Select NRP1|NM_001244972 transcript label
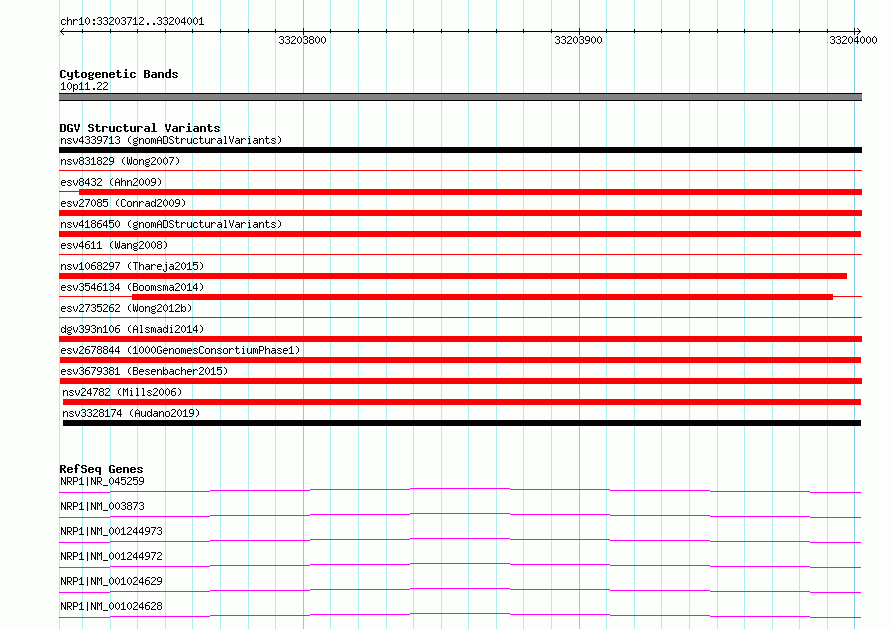 pos(111,556)
